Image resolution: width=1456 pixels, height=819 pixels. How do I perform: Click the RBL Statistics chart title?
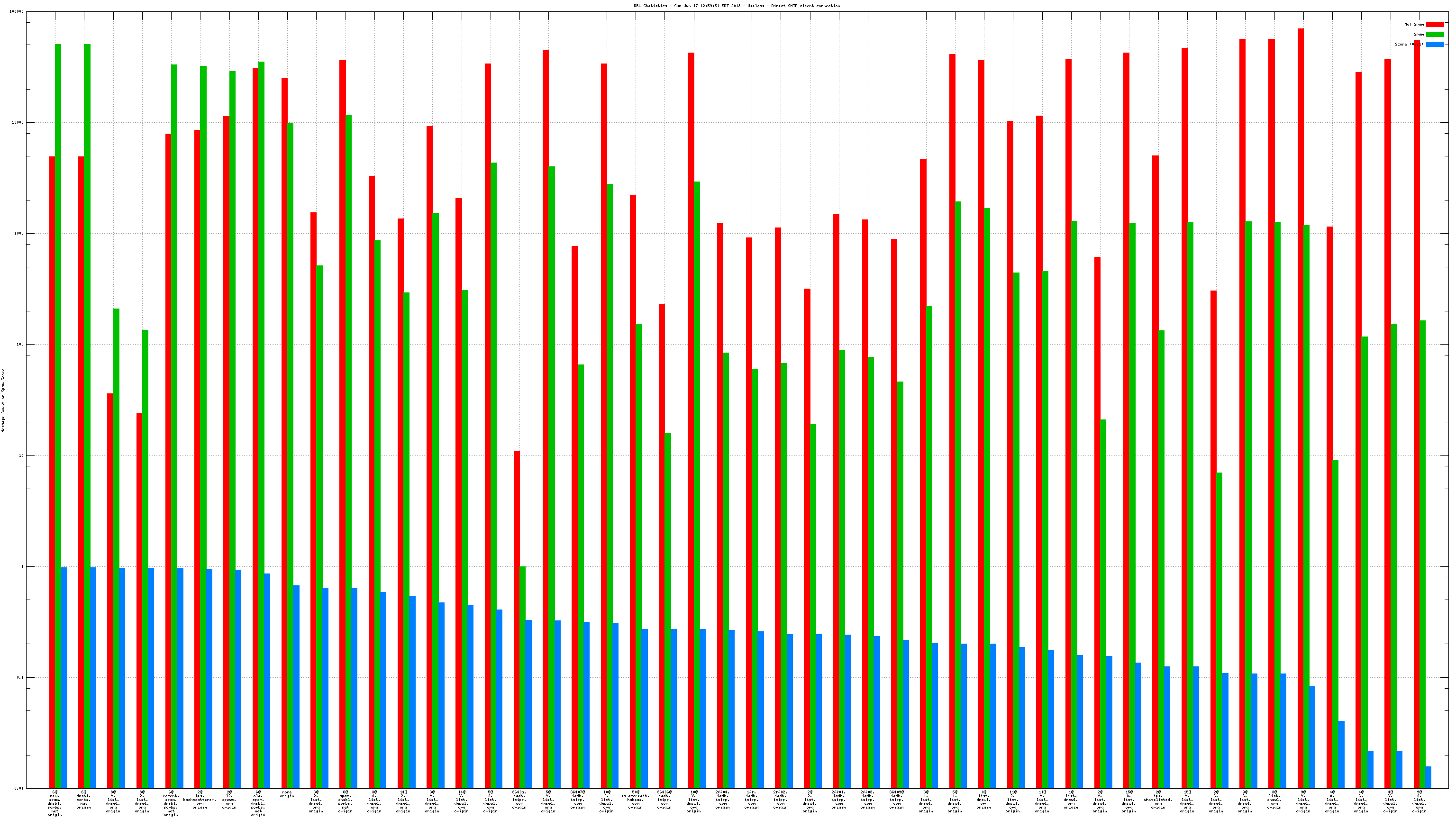pyautogui.click(x=737, y=6)
